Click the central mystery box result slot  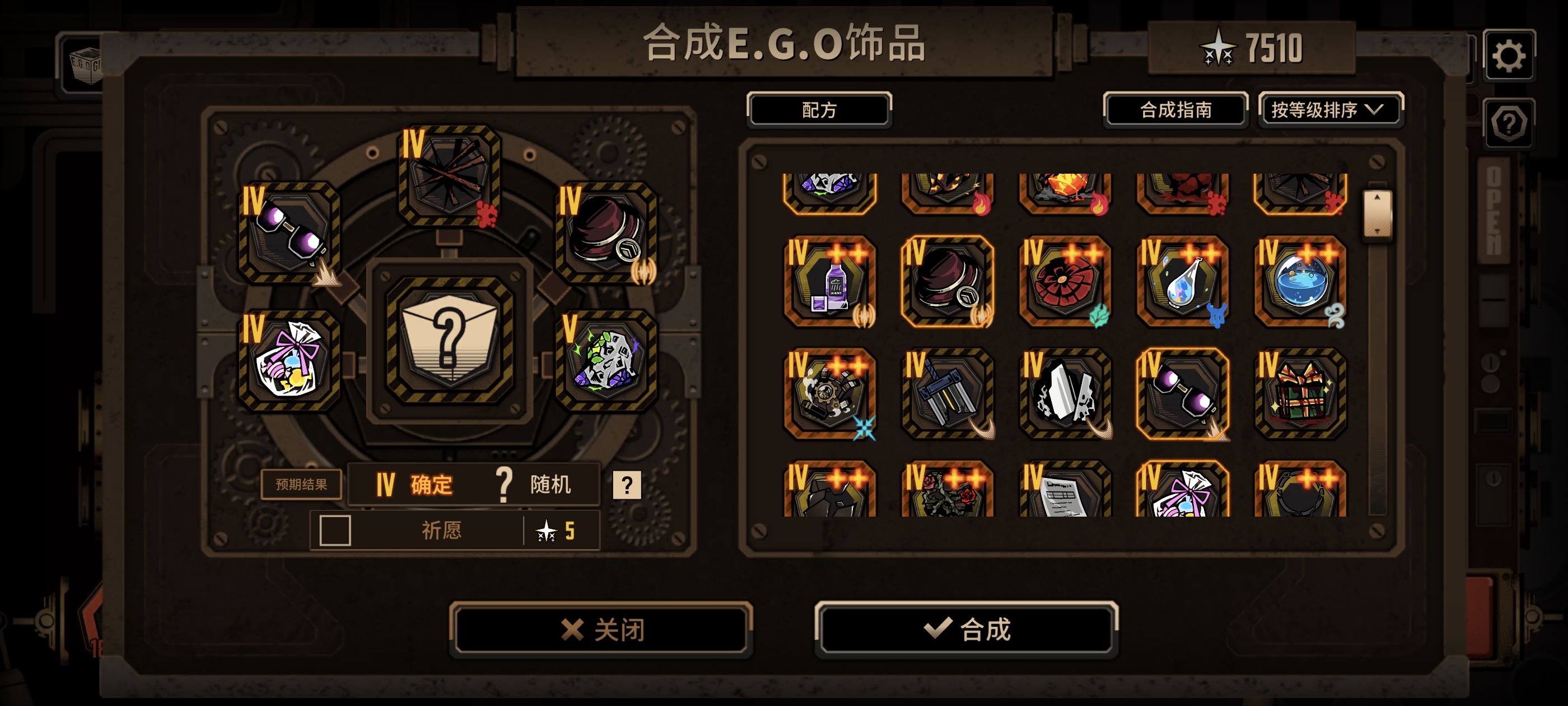[449, 340]
